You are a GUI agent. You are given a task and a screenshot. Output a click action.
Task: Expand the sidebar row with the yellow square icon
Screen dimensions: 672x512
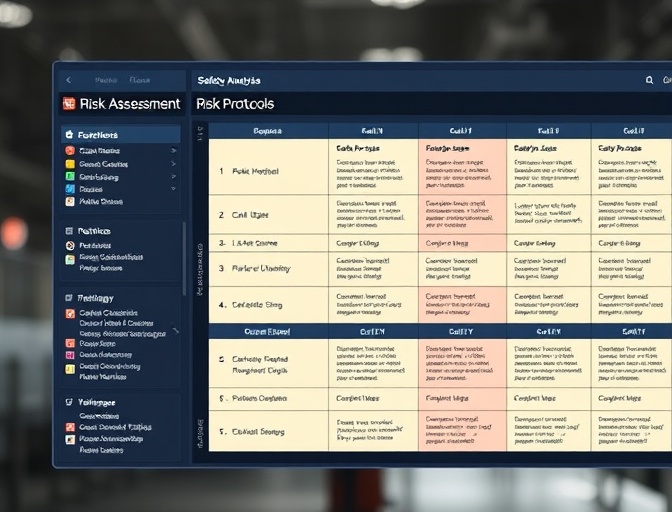(x=174, y=164)
